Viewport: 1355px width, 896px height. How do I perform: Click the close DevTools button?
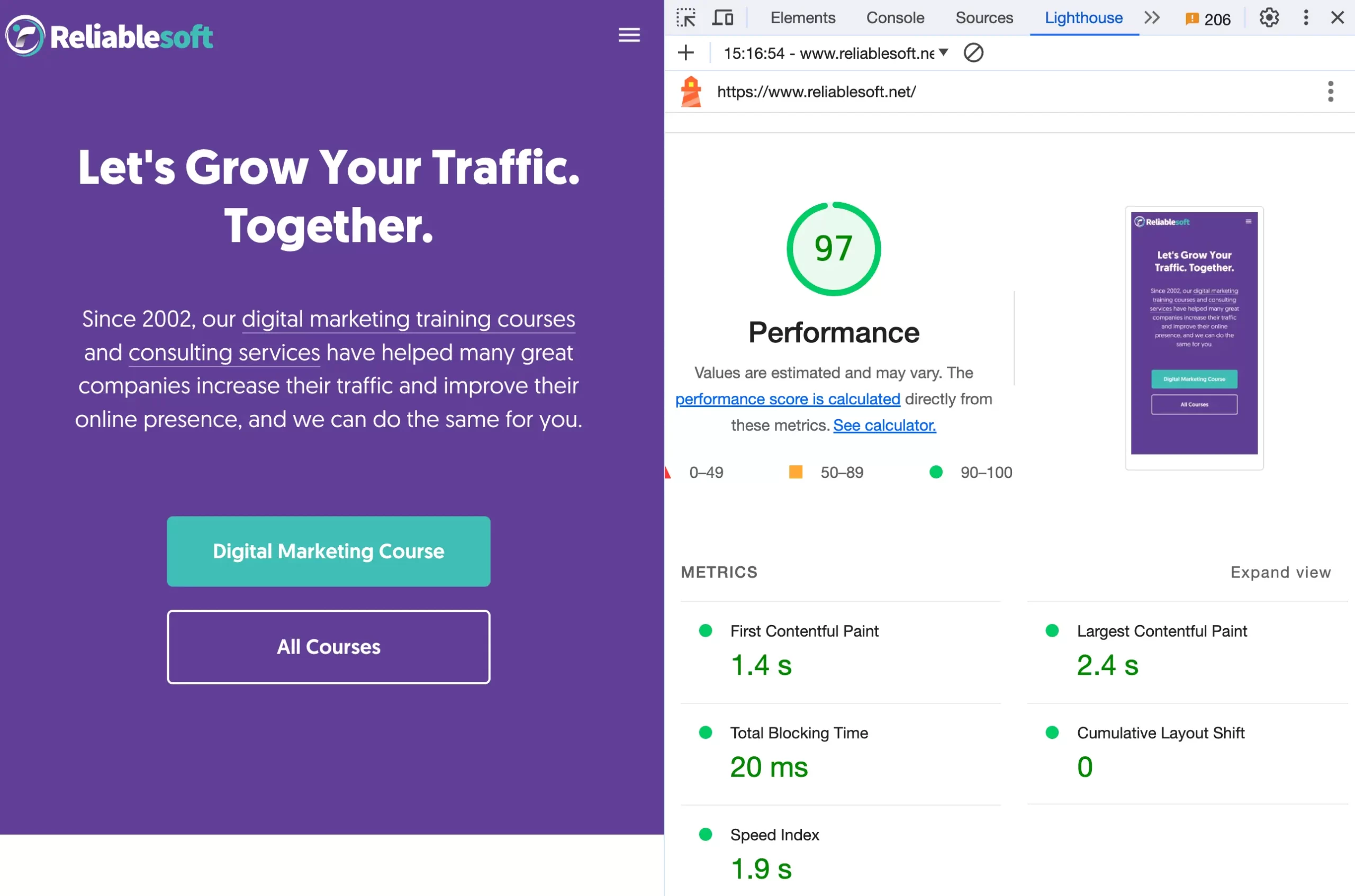[1337, 18]
